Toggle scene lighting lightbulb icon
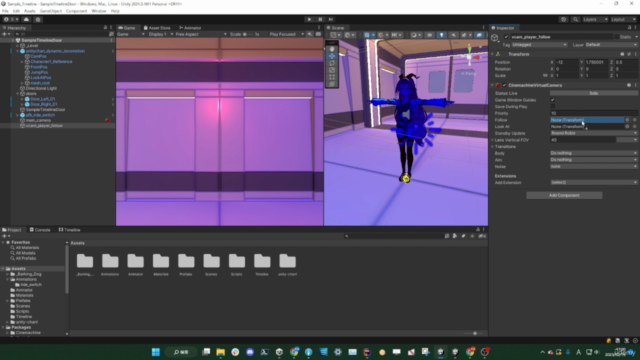The image size is (640, 360). point(441,35)
